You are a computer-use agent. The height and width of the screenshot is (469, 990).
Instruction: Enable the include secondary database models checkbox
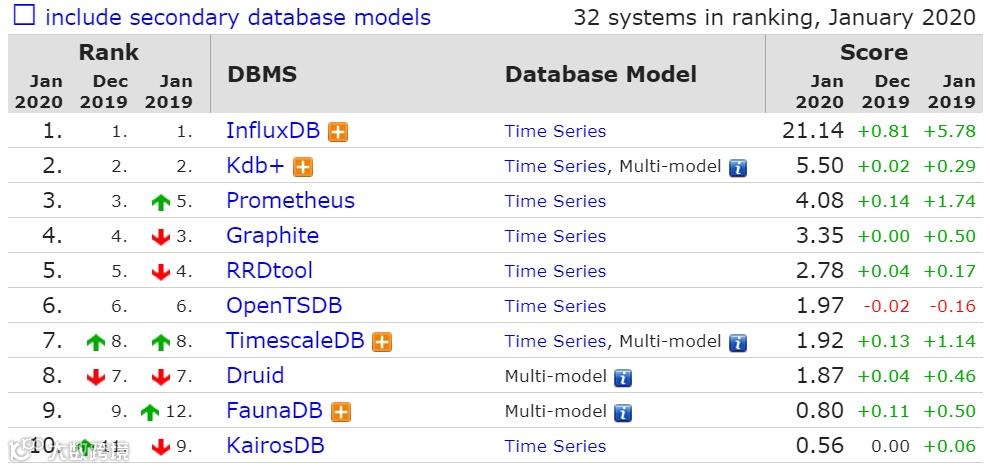[24, 16]
